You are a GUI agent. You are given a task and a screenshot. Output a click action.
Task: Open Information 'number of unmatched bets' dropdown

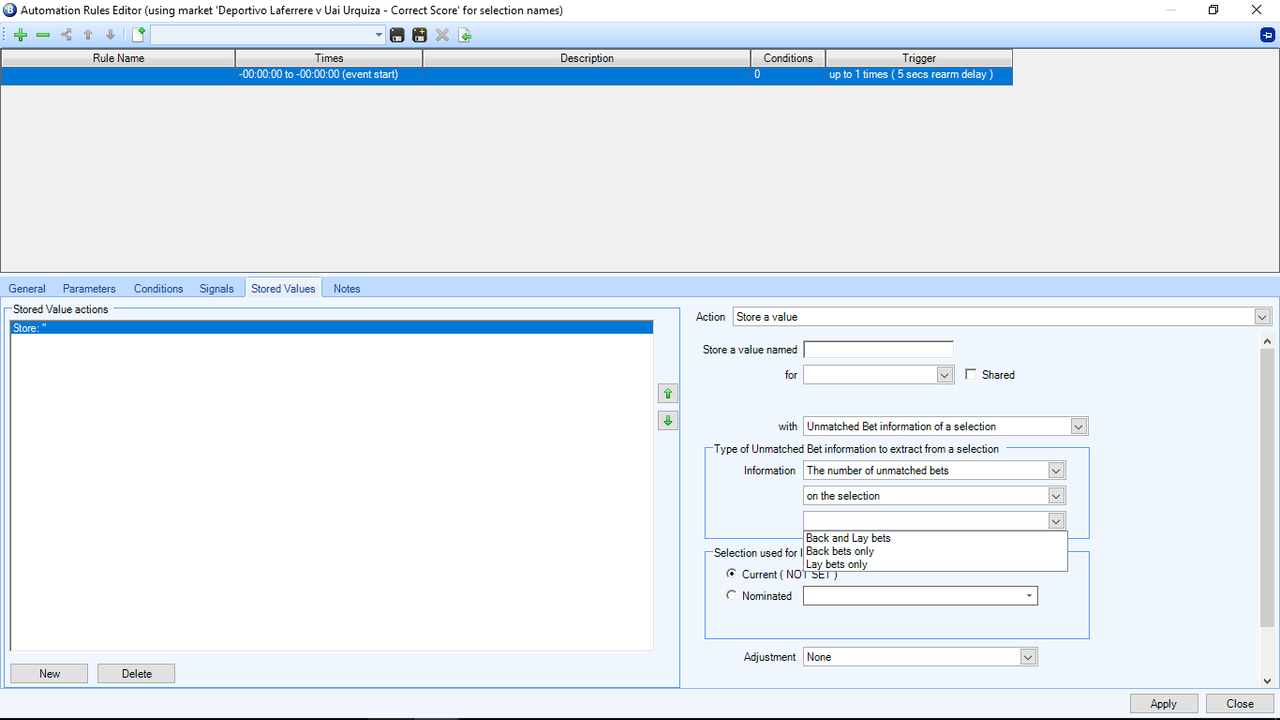coord(935,470)
